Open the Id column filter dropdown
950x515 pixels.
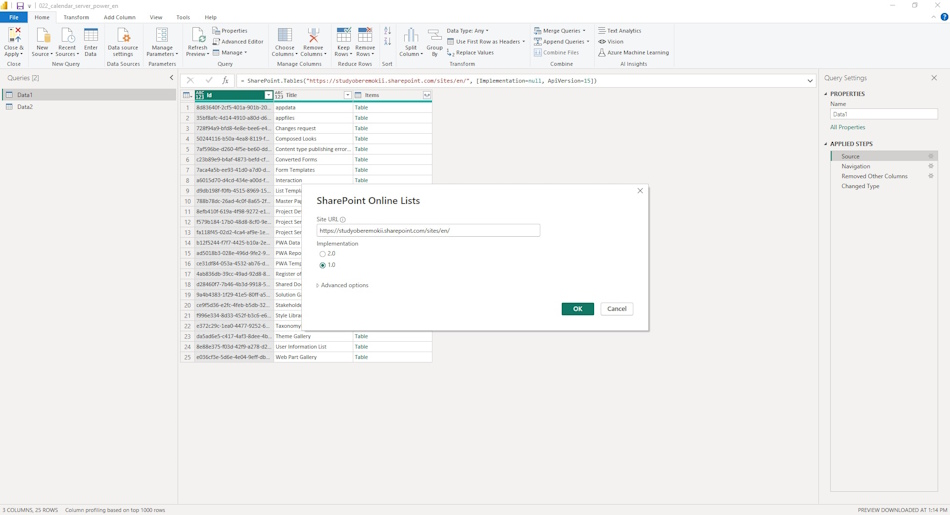[268, 95]
